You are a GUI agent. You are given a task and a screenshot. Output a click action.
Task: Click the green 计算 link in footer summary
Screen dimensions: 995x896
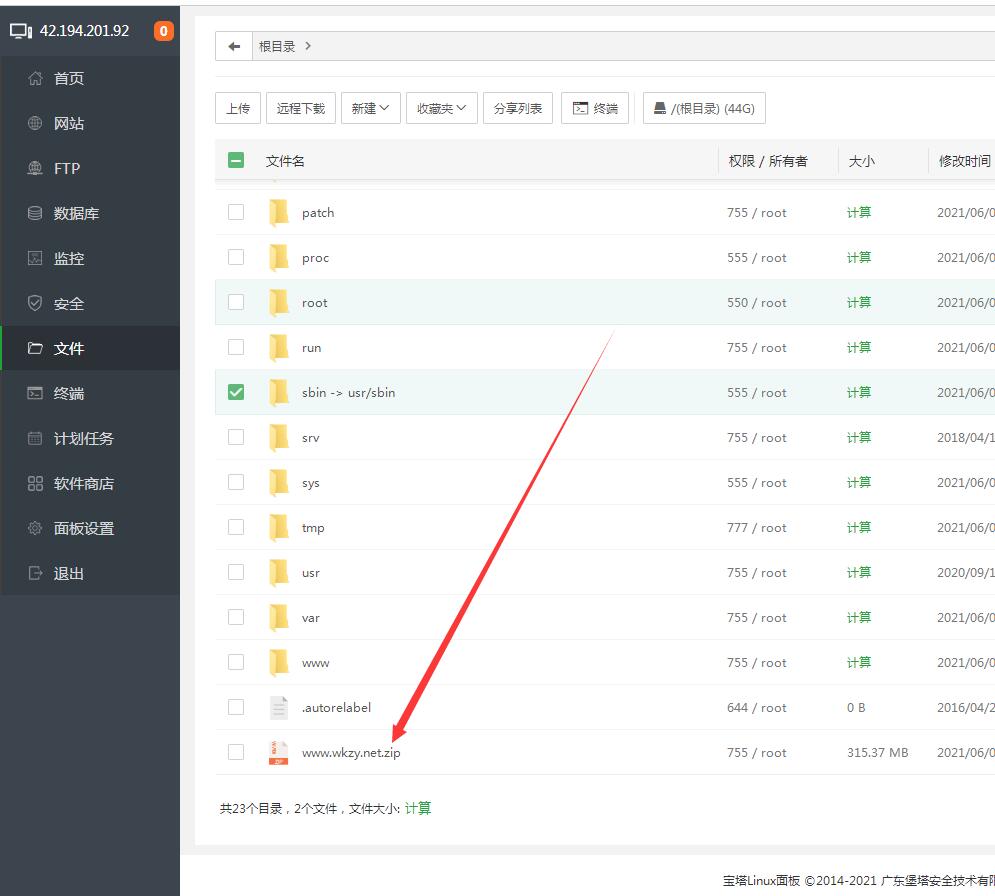pos(418,808)
